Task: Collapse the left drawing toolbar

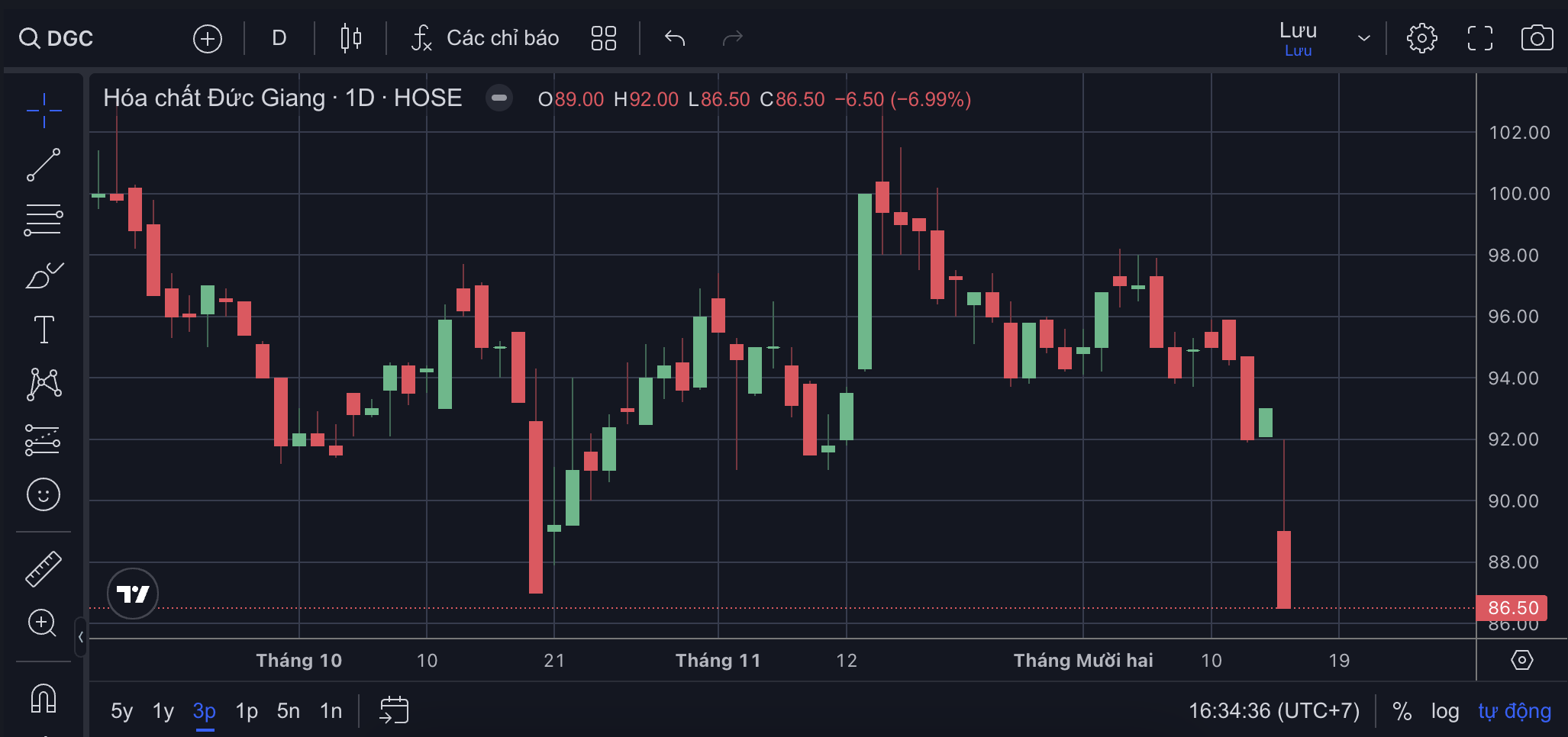Action: (81, 637)
